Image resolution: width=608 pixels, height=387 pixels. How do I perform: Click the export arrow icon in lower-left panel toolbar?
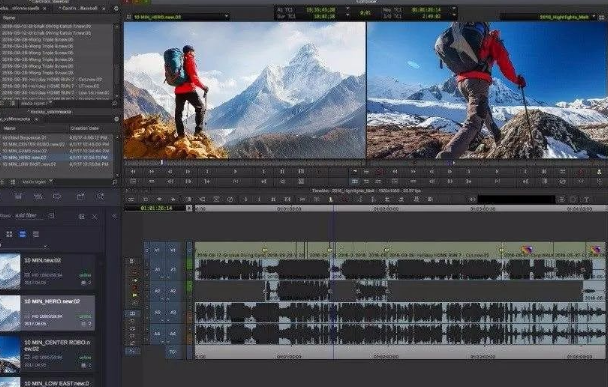[80, 196]
